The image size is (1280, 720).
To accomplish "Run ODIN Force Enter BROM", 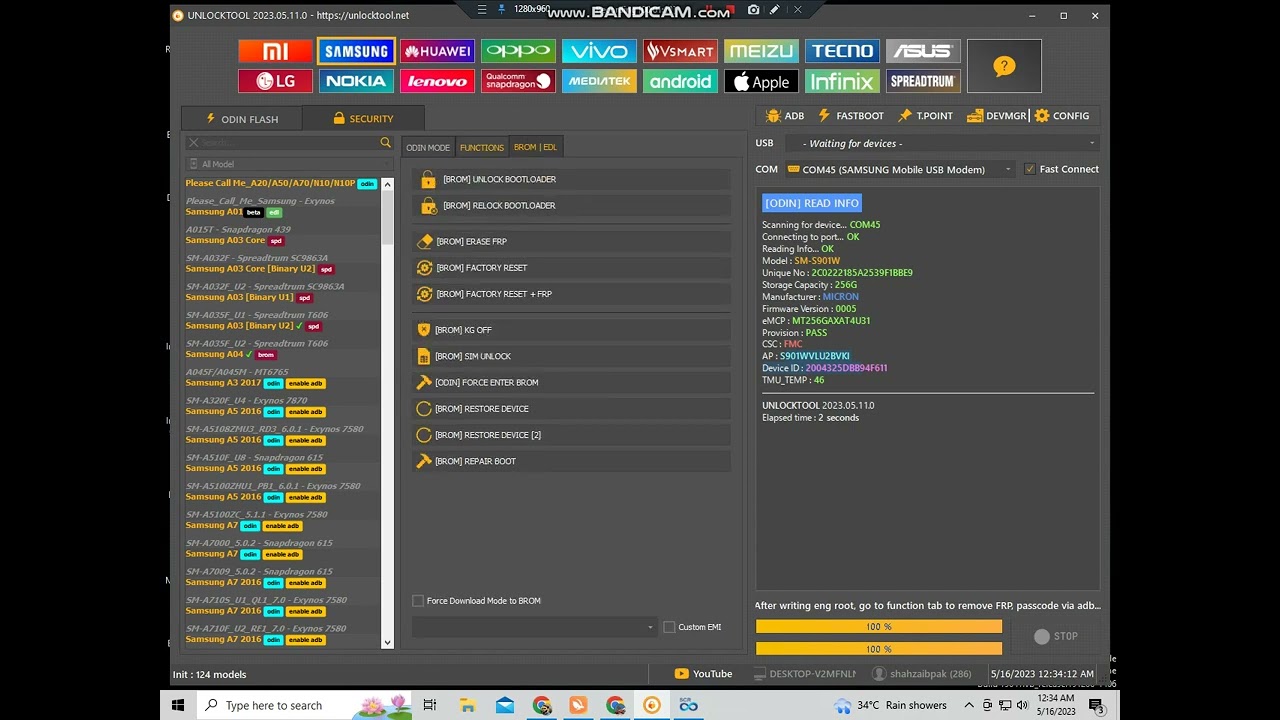I will tap(571, 382).
